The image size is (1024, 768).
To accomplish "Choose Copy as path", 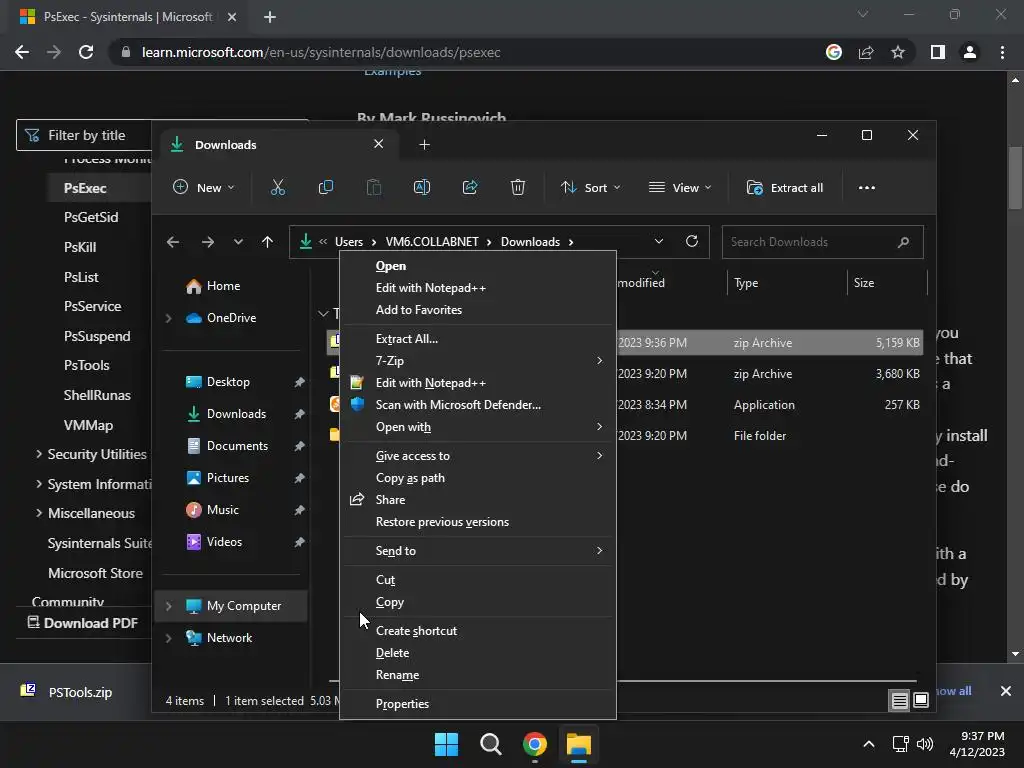I will pos(478,478).
